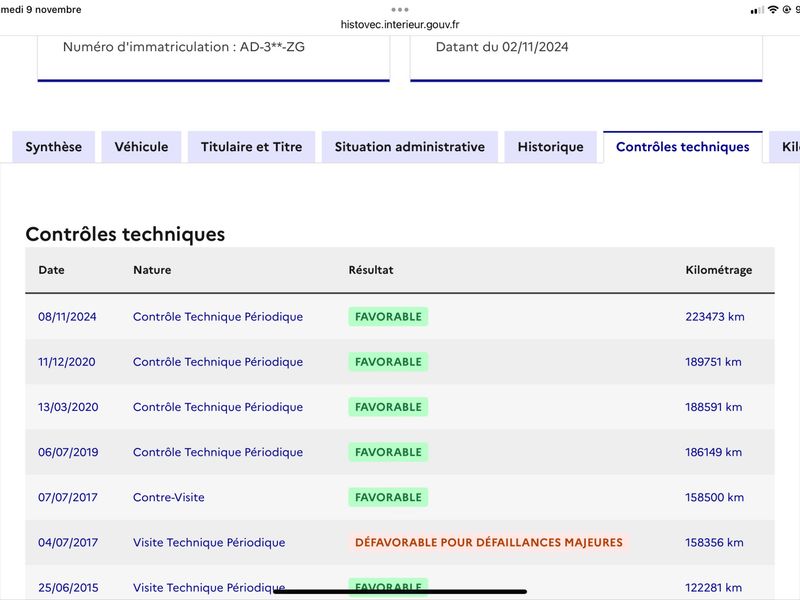Click the DÉFAVORABLE POUR DÉFAILLANCES MAJEURES badge
This screenshot has height=600, width=800.
click(489, 542)
